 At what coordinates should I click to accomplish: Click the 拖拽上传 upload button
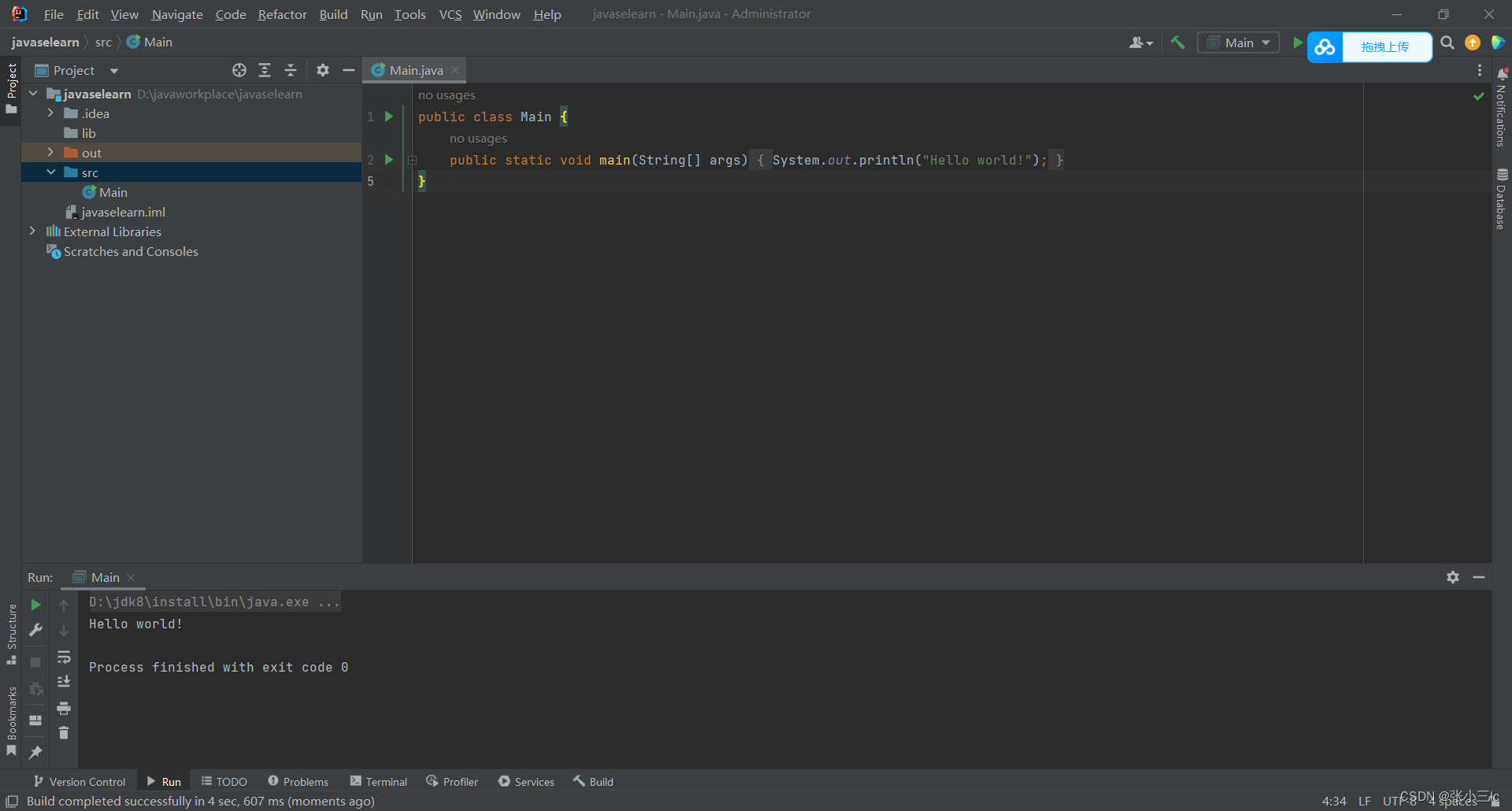tap(1385, 47)
